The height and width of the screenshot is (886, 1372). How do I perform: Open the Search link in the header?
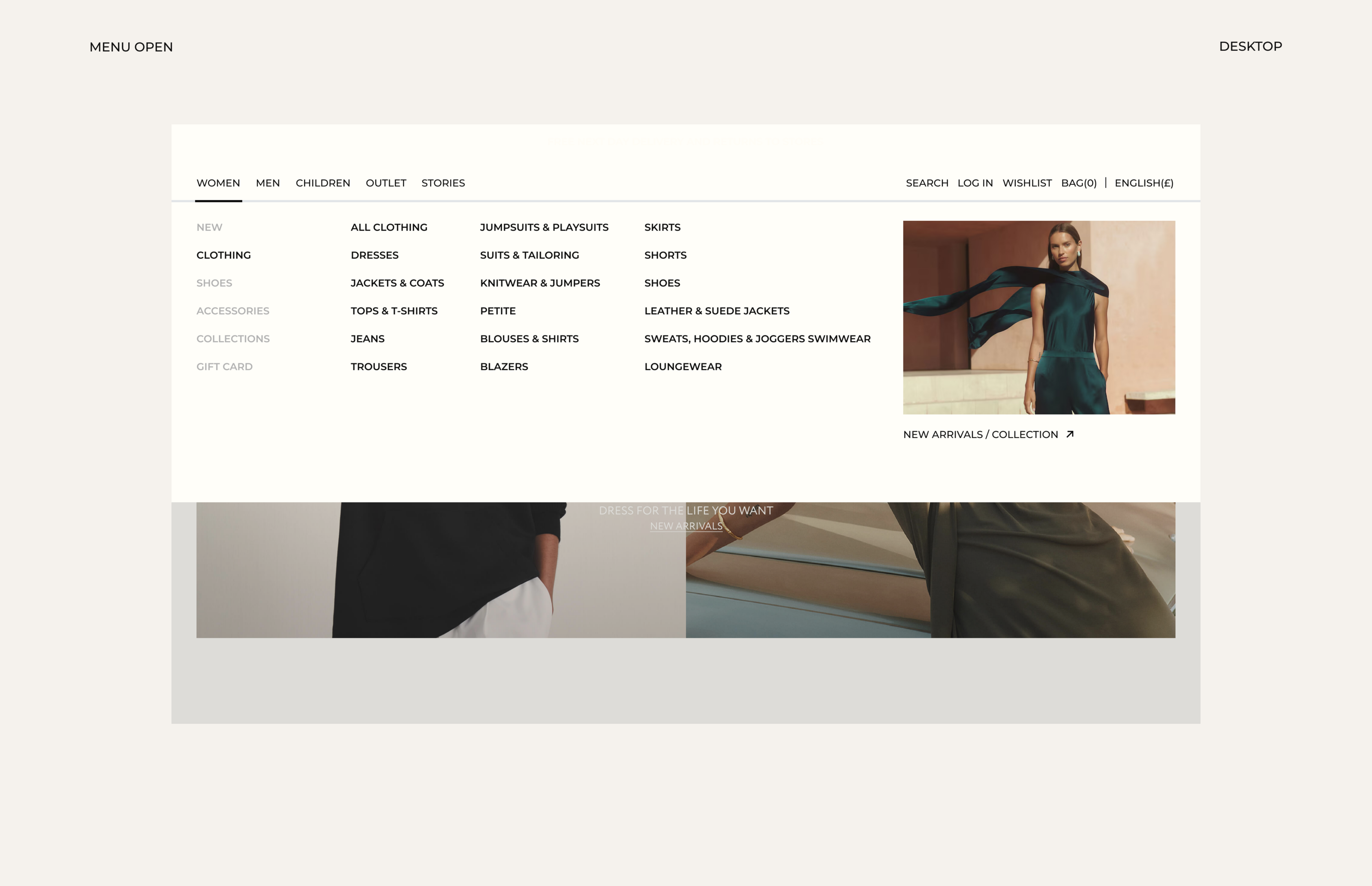click(x=927, y=183)
